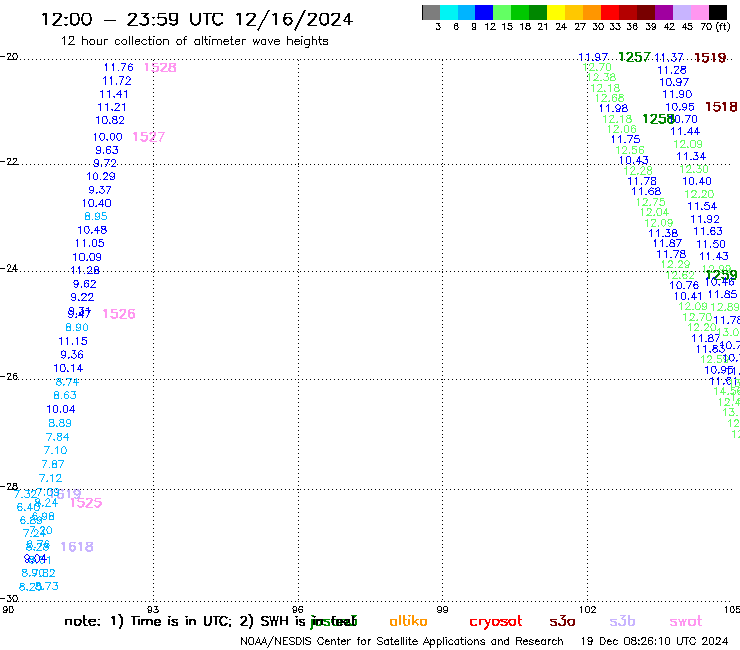Click the wave height value 11.98
The image size is (740, 650).
click(614, 109)
